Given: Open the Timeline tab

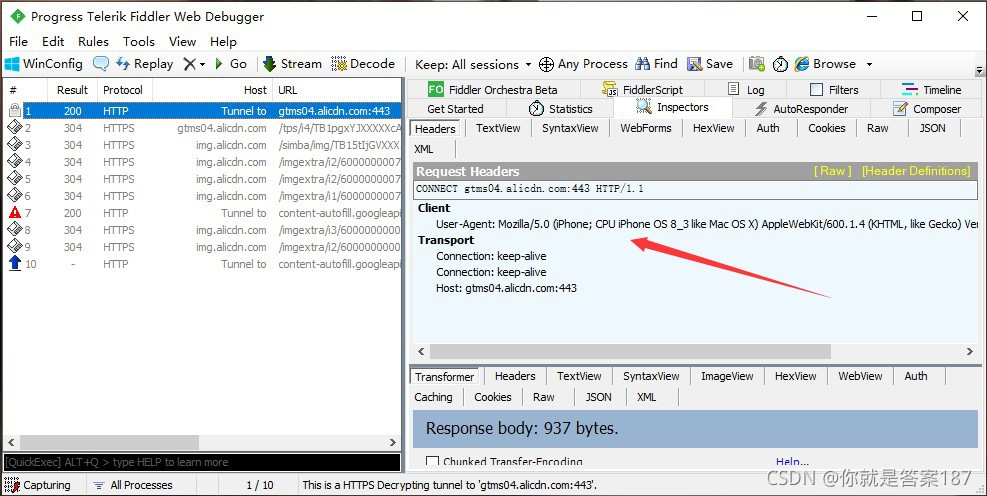Looking at the screenshot, I should [932, 89].
